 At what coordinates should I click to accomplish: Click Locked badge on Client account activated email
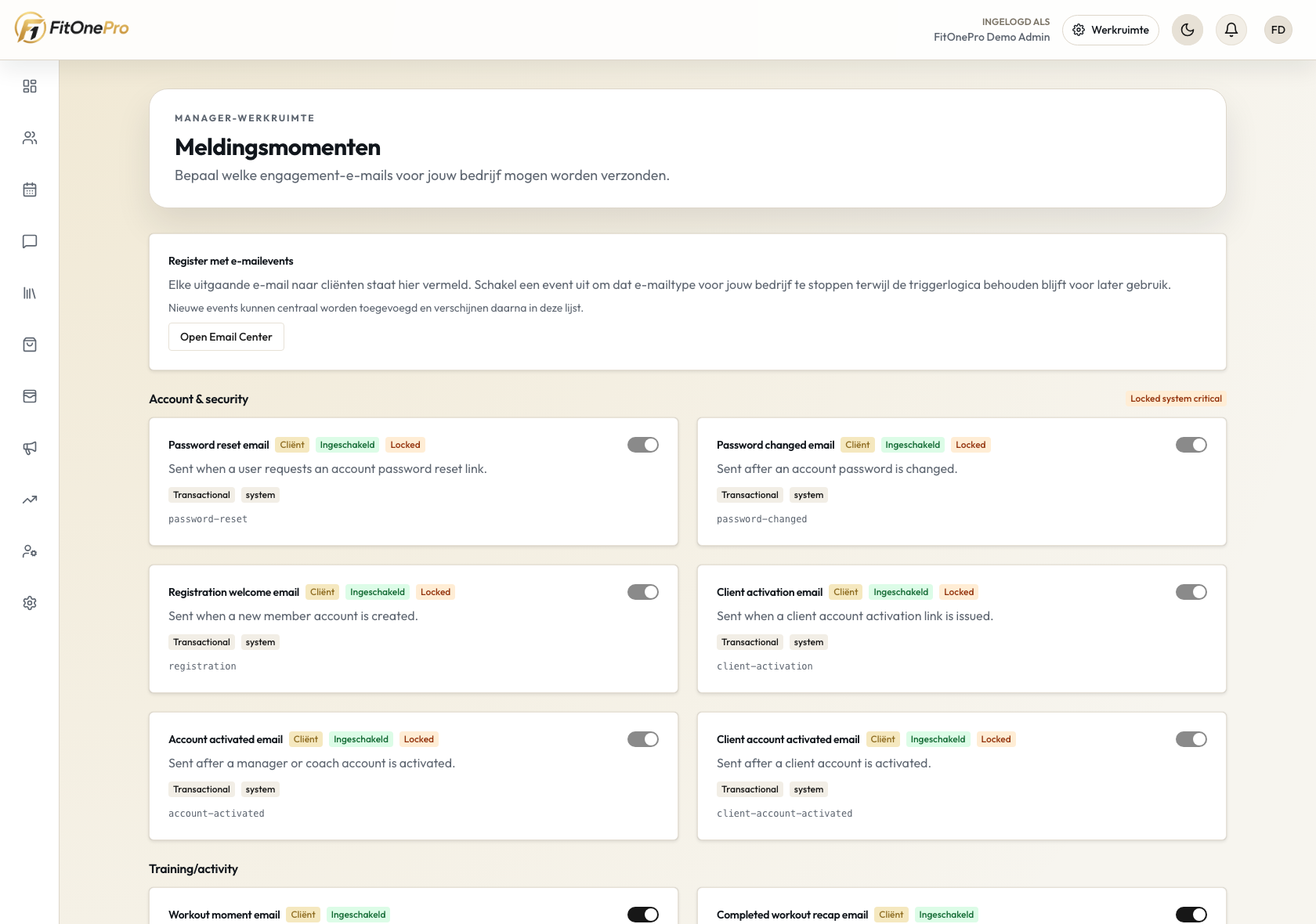point(996,739)
